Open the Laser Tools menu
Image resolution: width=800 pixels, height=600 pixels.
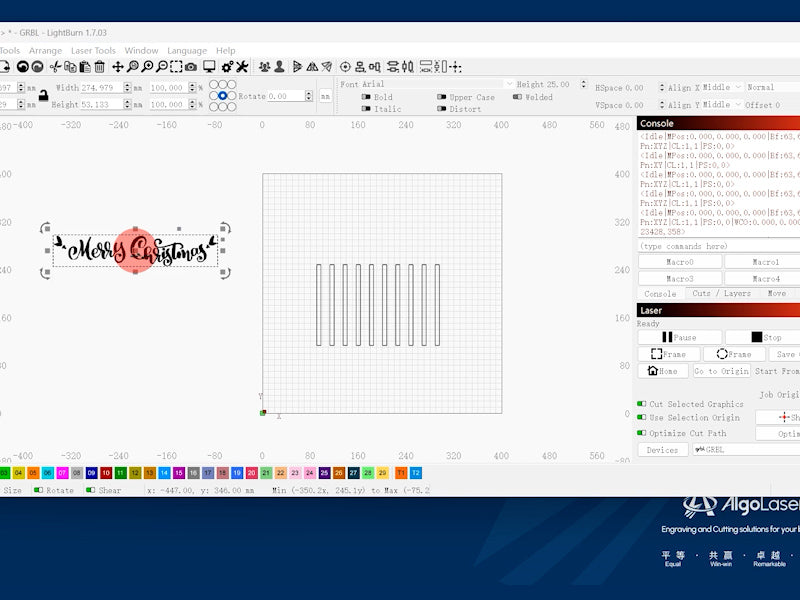[x=93, y=51]
